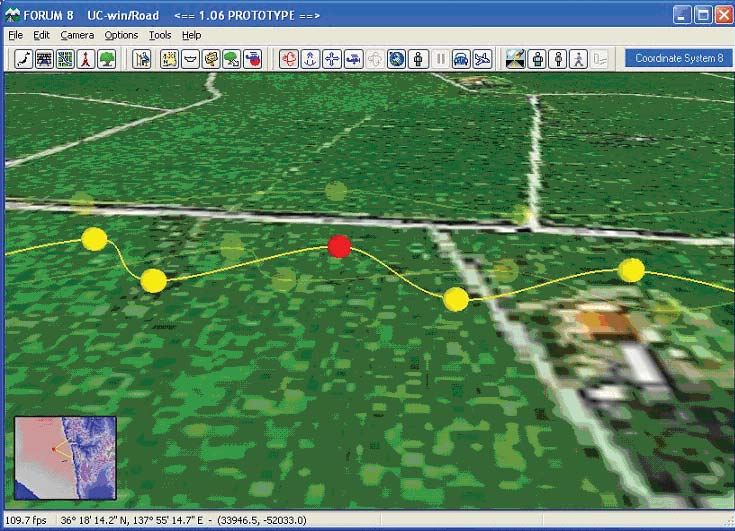Open the Edit menu
The image size is (735, 531).
point(41,35)
